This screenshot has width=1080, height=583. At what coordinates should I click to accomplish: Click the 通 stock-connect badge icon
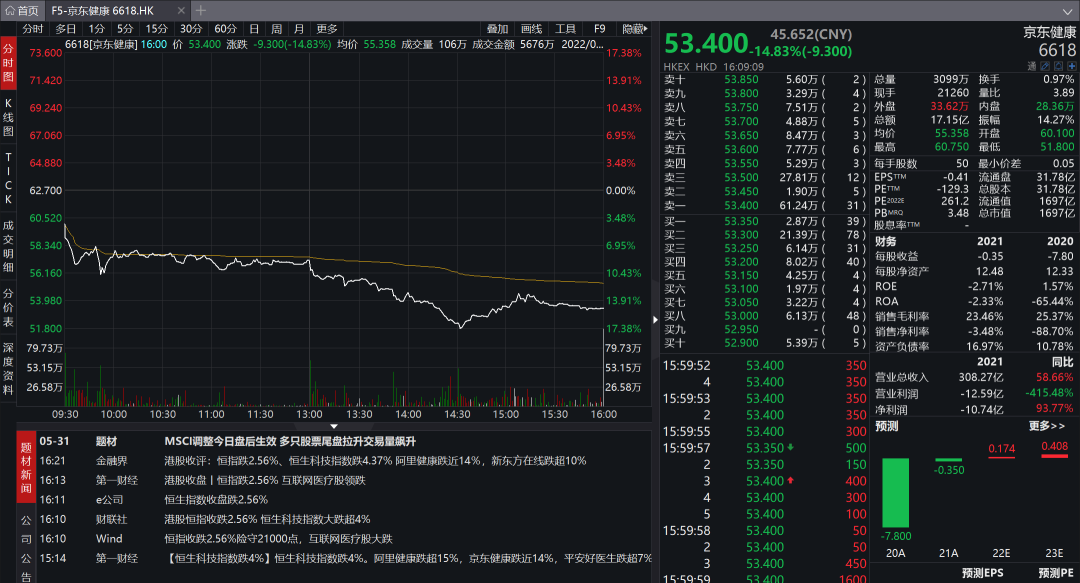click(1034, 67)
